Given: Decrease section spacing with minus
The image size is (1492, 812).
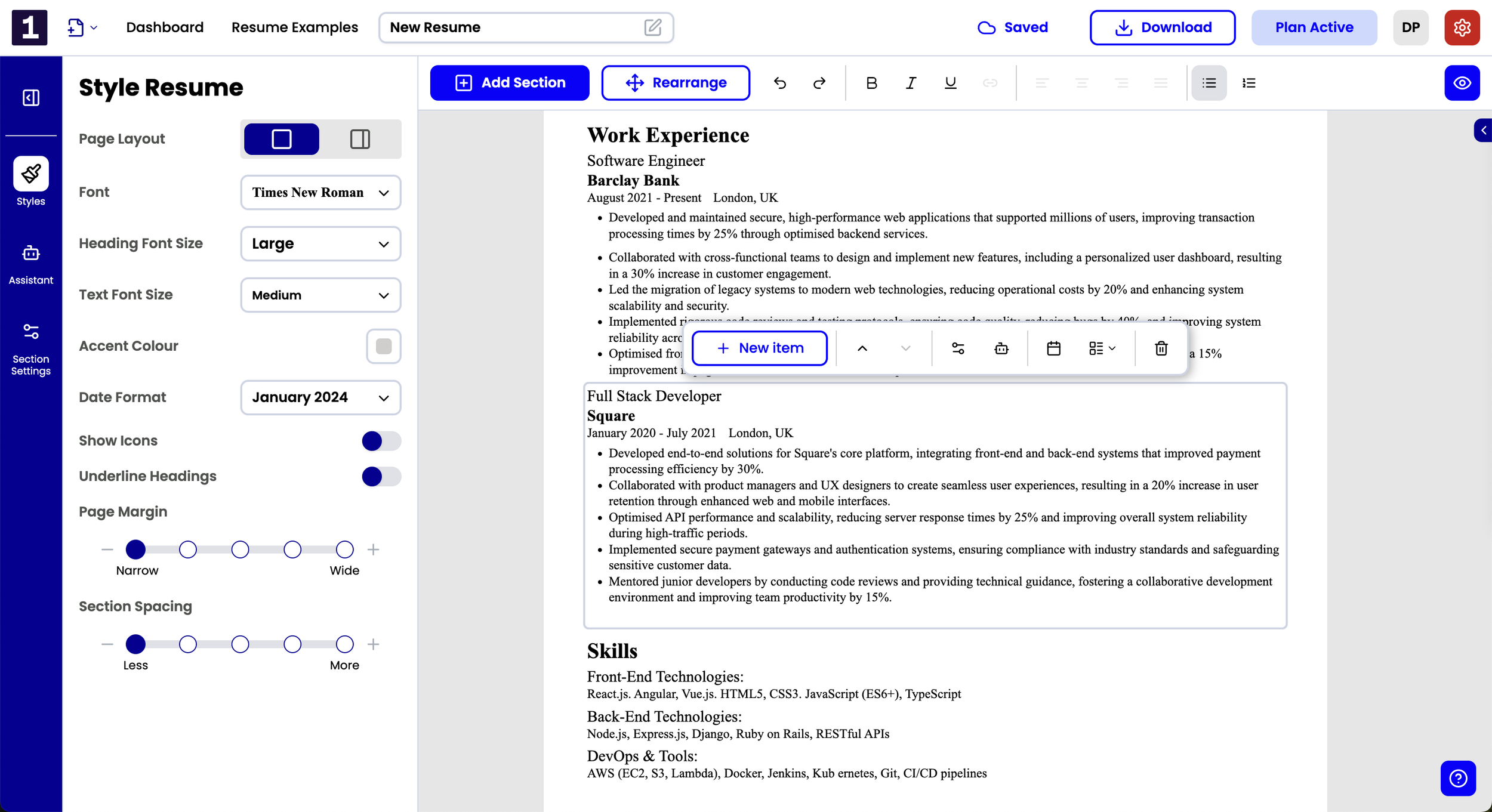Looking at the screenshot, I should [107, 644].
